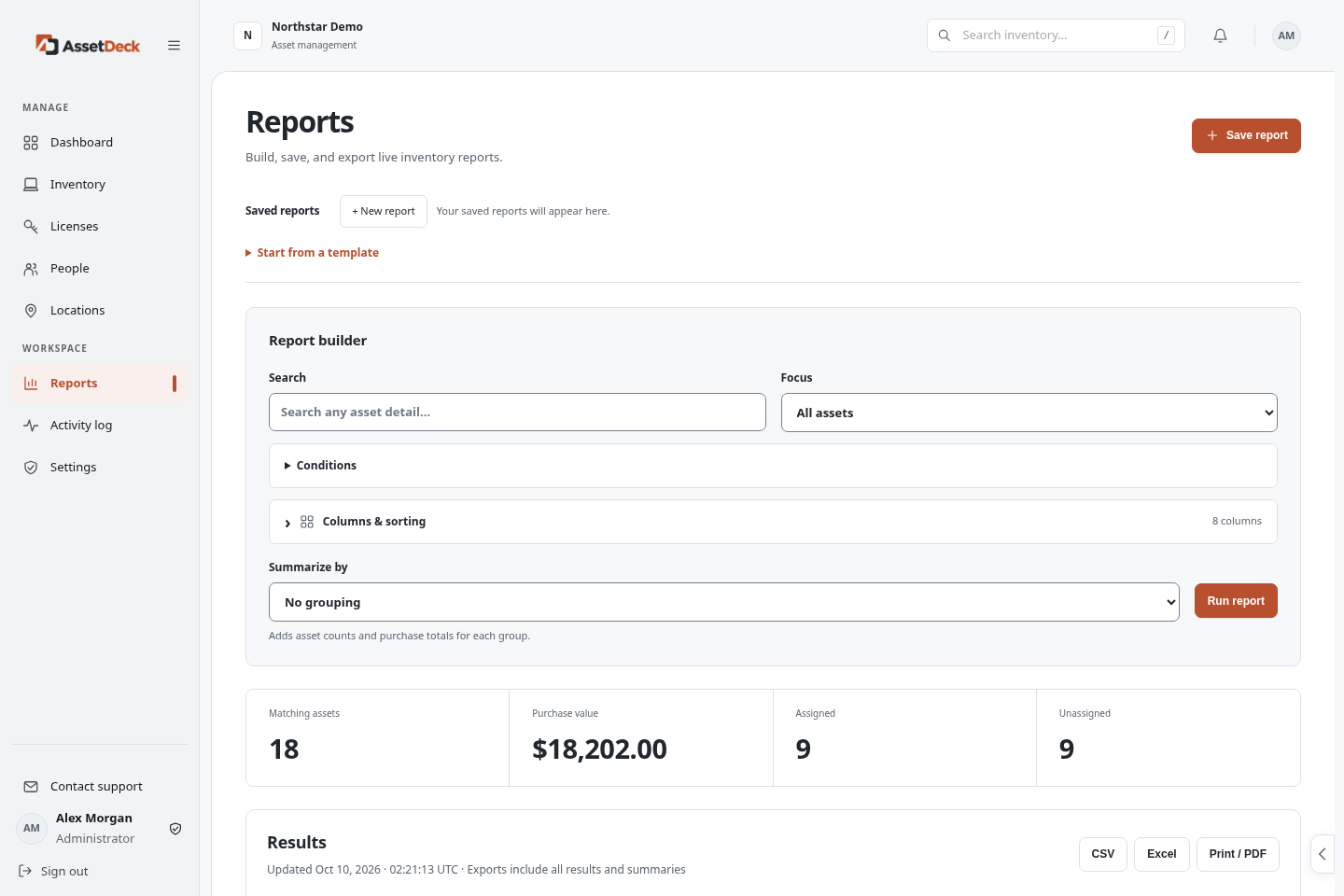Viewport: 1344px width, 896px height.
Task: Expand the Conditions section
Action: tap(773, 466)
